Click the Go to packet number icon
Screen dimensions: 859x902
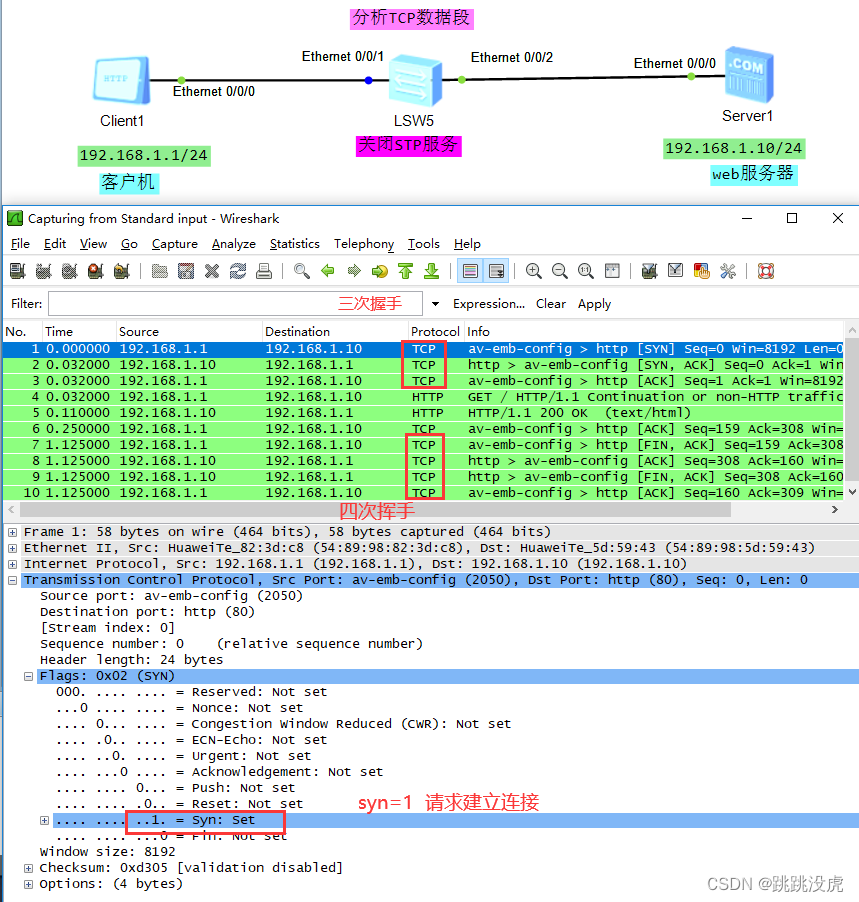click(380, 271)
